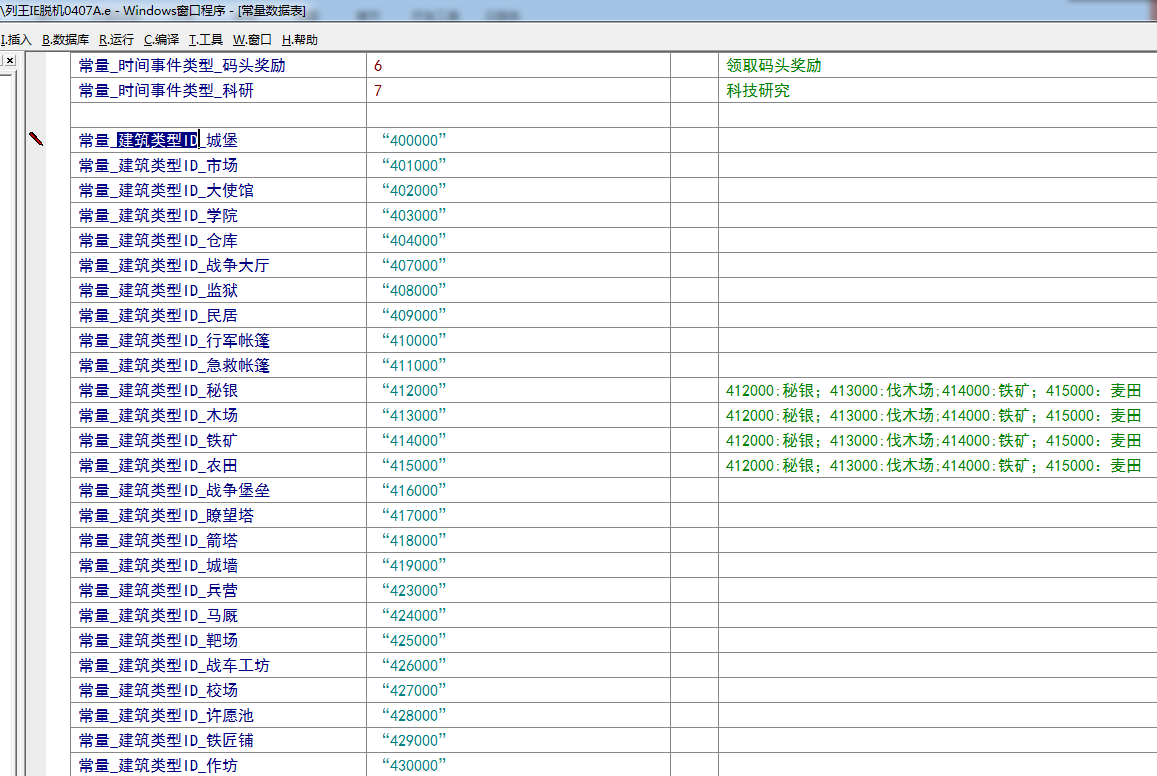
Task: Select the constant 常量_建筑类型ID_铁匠铺
Action: point(166,740)
